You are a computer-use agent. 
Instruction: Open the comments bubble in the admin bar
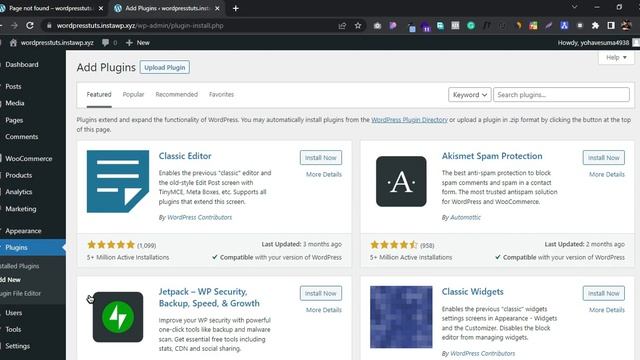109,42
